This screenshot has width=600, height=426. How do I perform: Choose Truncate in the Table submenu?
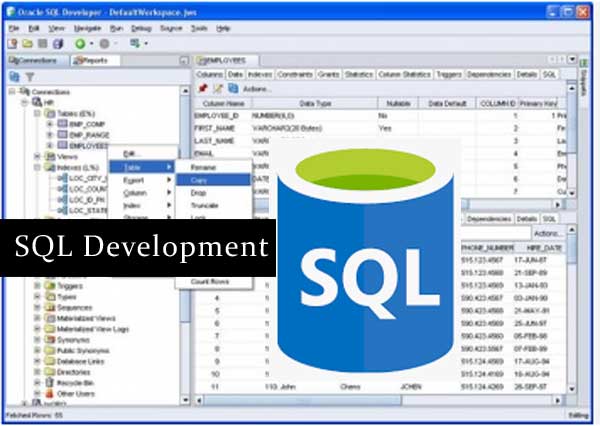tap(214, 206)
